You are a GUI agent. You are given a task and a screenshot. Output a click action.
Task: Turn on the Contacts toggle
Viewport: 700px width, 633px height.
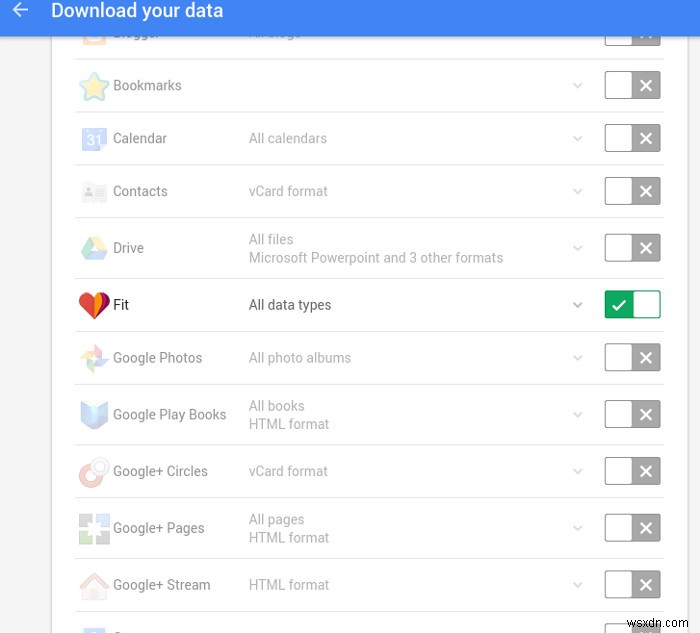coord(632,192)
